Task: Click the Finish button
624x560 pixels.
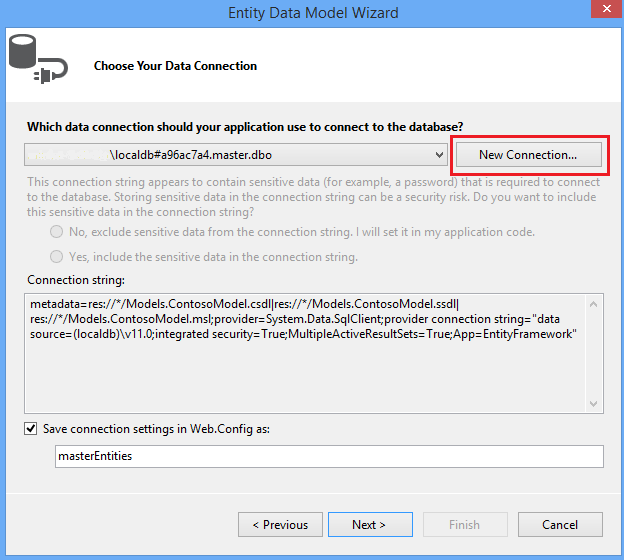Action: click(x=464, y=524)
